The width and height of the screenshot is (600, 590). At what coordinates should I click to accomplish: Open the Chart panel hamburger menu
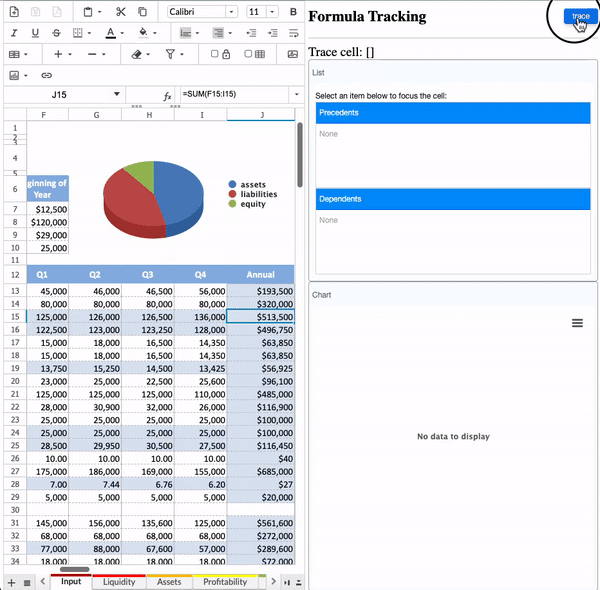coord(577,323)
